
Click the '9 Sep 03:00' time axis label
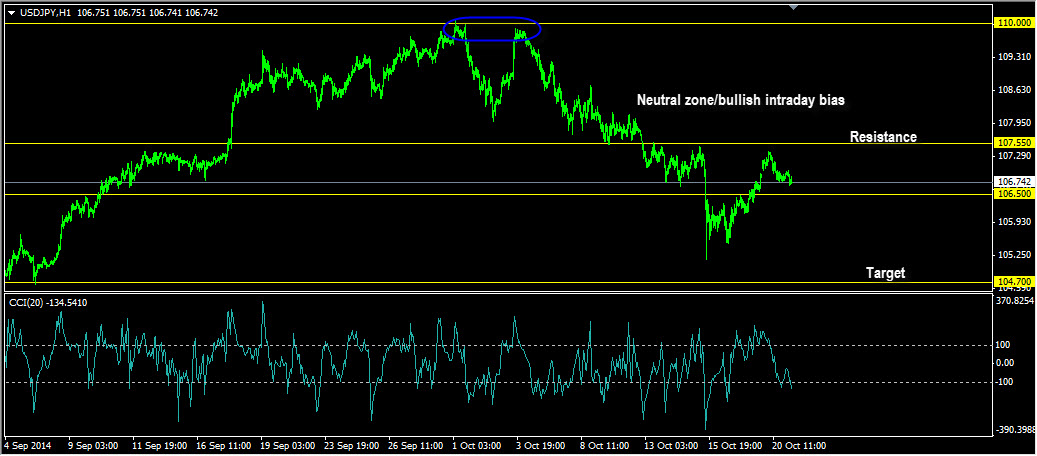click(x=93, y=446)
